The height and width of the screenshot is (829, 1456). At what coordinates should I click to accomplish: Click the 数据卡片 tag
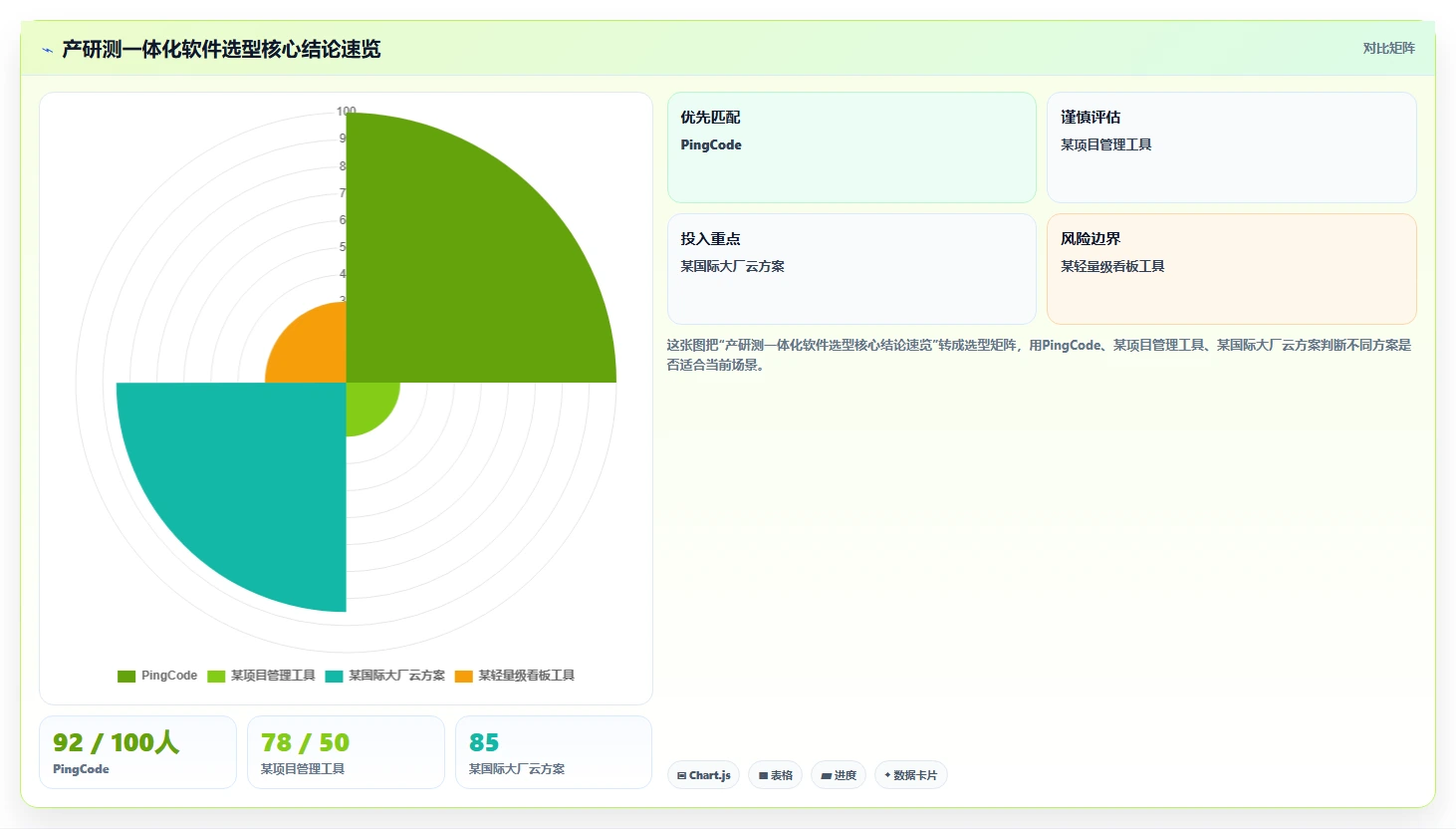point(910,775)
